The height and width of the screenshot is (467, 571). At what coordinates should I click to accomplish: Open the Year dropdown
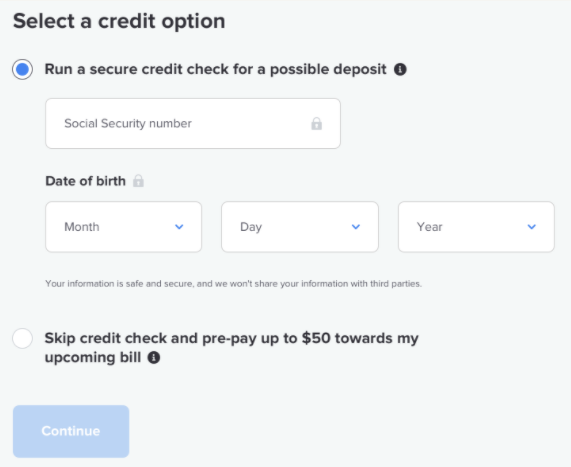tap(476, 227)
